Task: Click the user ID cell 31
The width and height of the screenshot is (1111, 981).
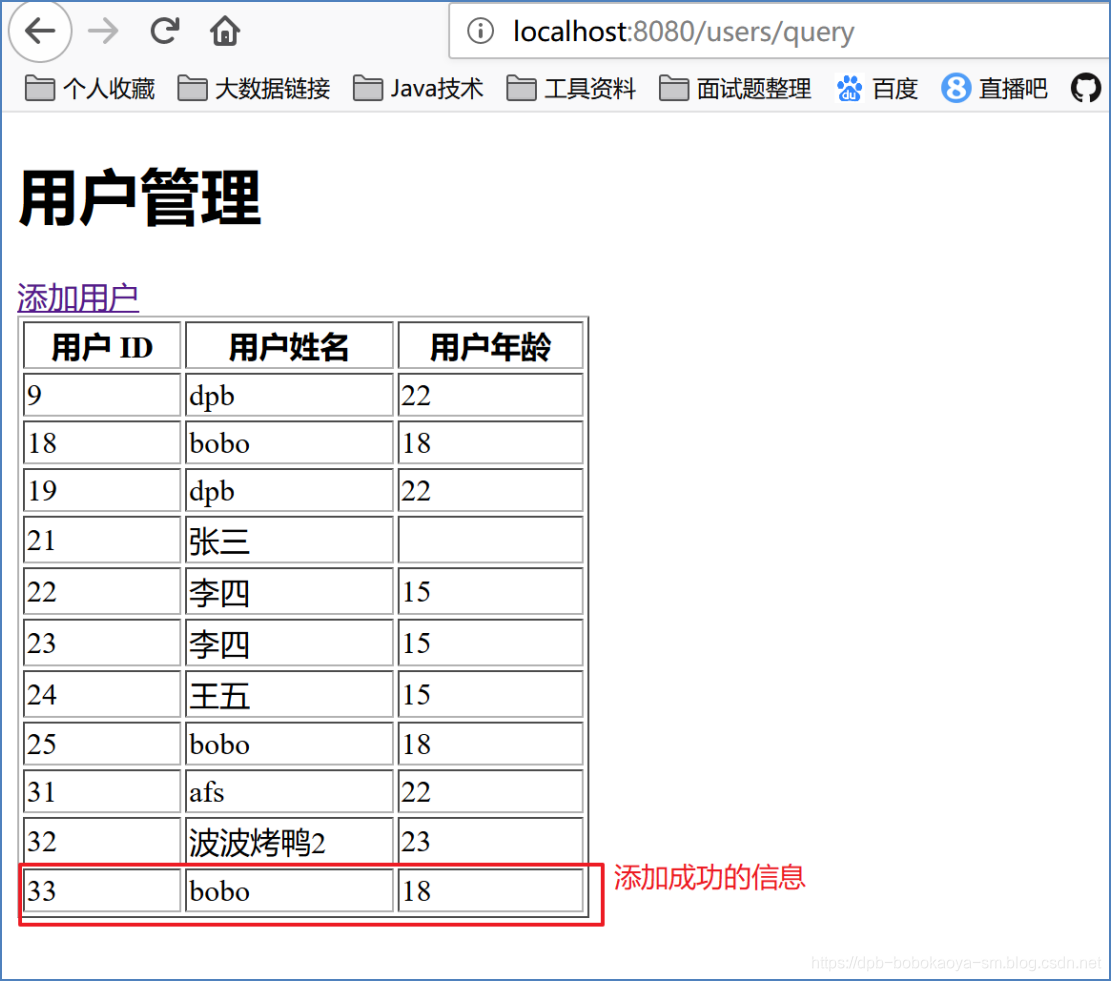Action: click(x=102, y=791)
